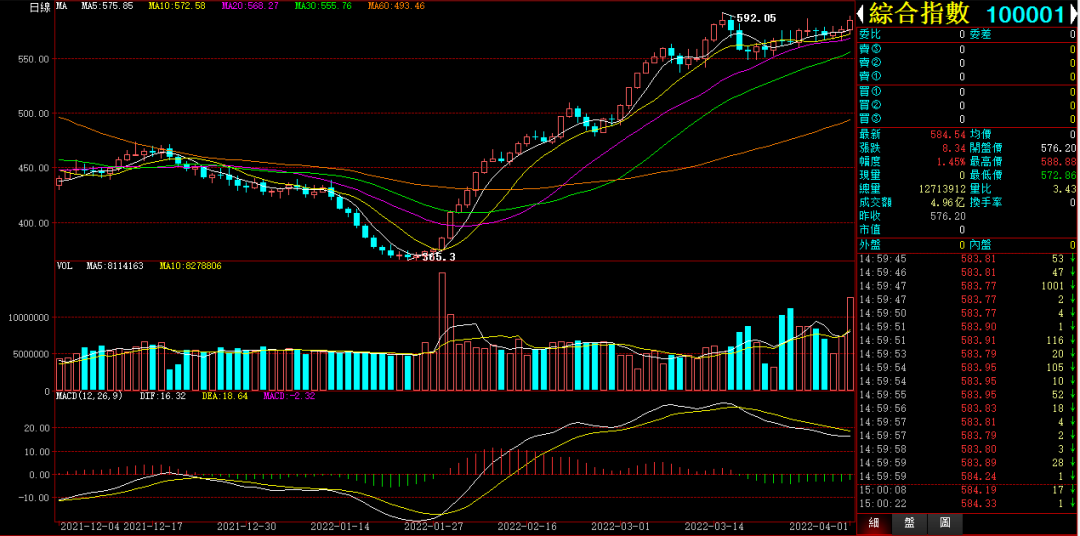Click the MACD:-2.32 value
1080x536 pixels.
[x=289, y=396]
